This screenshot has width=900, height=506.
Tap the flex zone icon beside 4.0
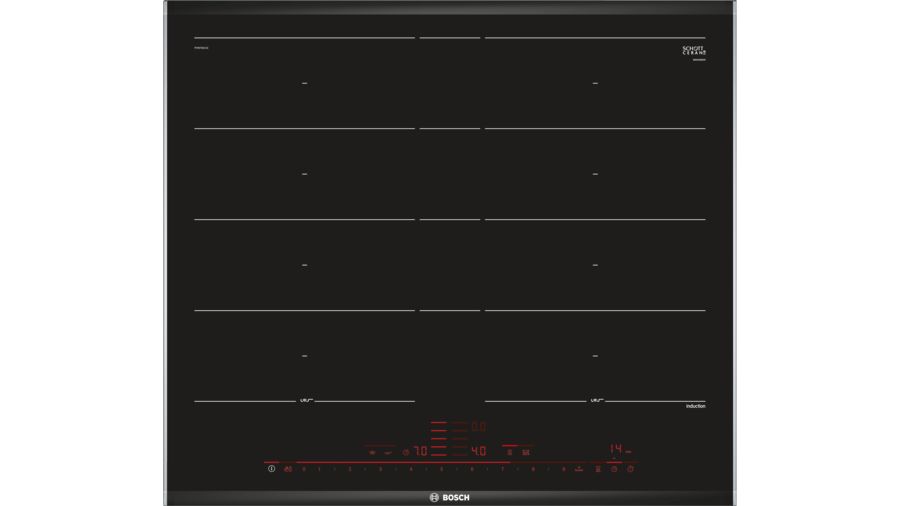(509, 451)
